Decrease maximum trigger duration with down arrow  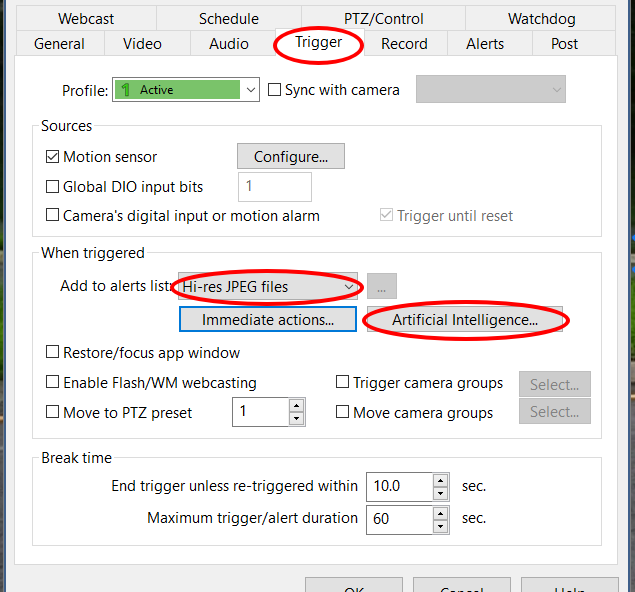click(x=440, y=526)
